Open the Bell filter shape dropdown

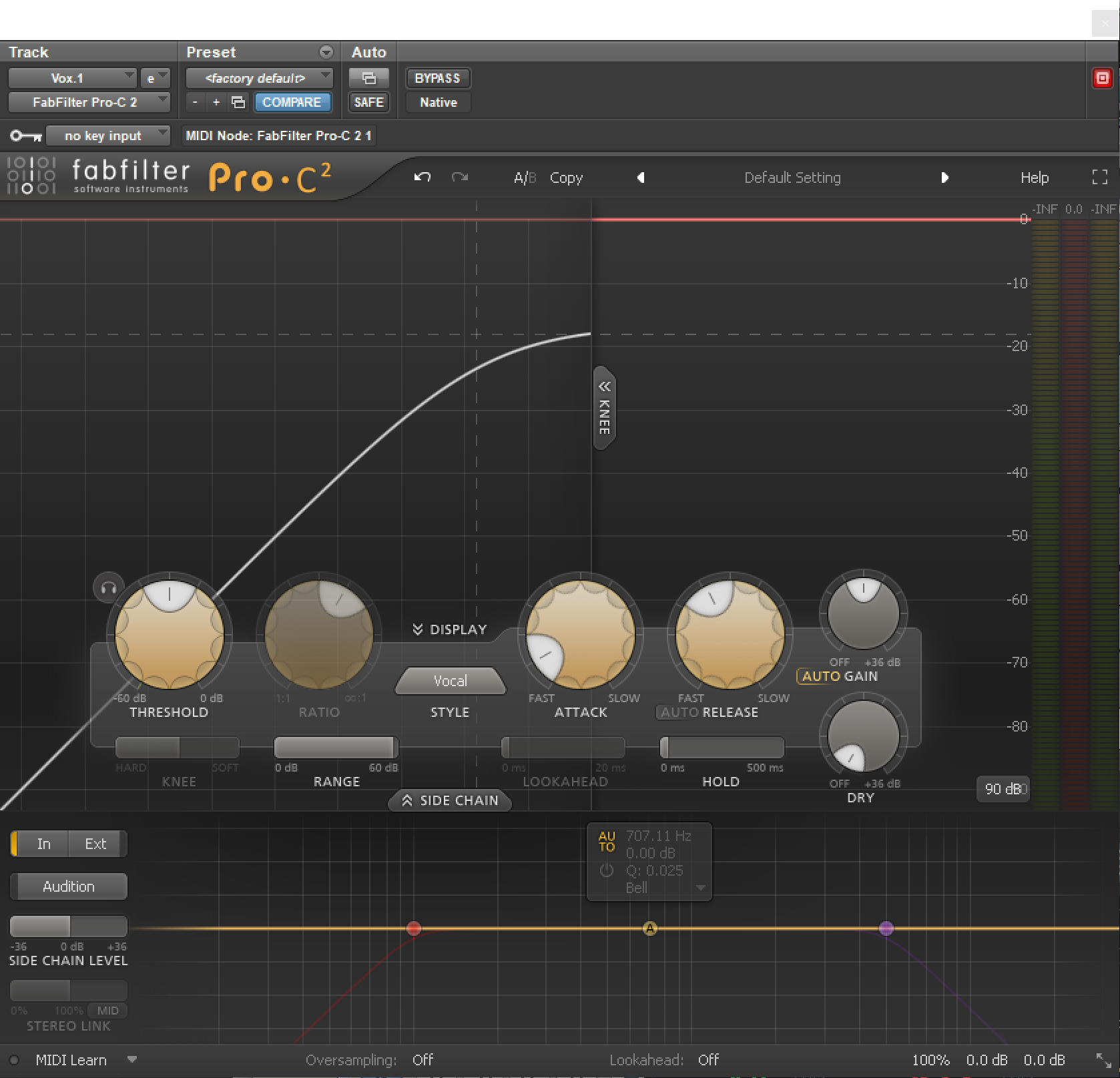coord(699,888)
